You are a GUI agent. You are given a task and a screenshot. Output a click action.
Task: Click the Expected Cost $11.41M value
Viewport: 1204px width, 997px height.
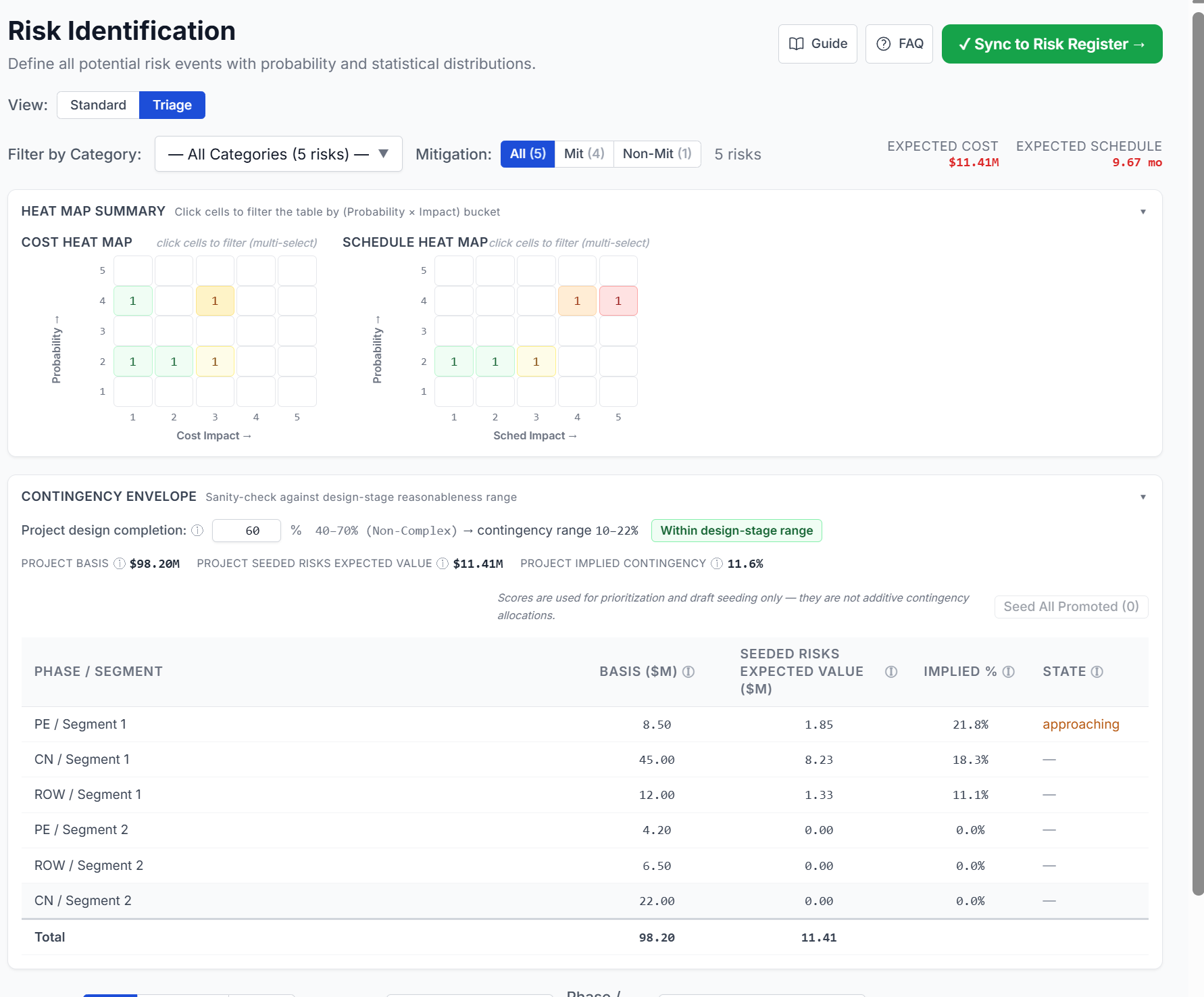(x=974, y=162)
